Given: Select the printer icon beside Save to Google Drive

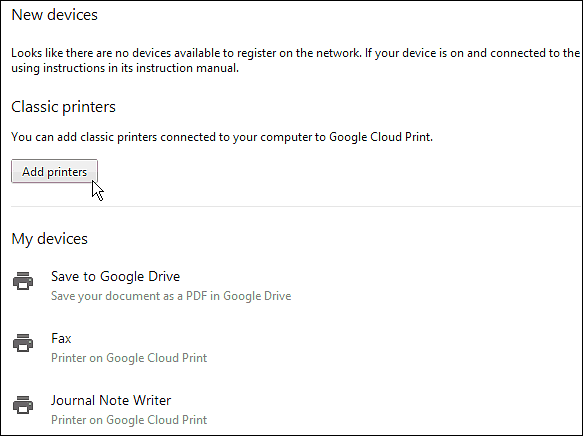Looking at the screenshot, I should pos(23,281).
